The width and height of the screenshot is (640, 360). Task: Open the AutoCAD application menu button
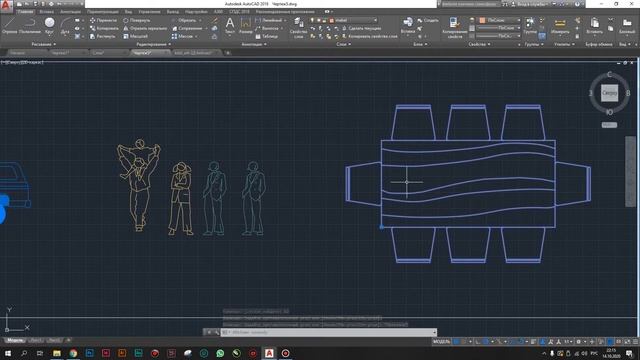[x=6, y=6]
